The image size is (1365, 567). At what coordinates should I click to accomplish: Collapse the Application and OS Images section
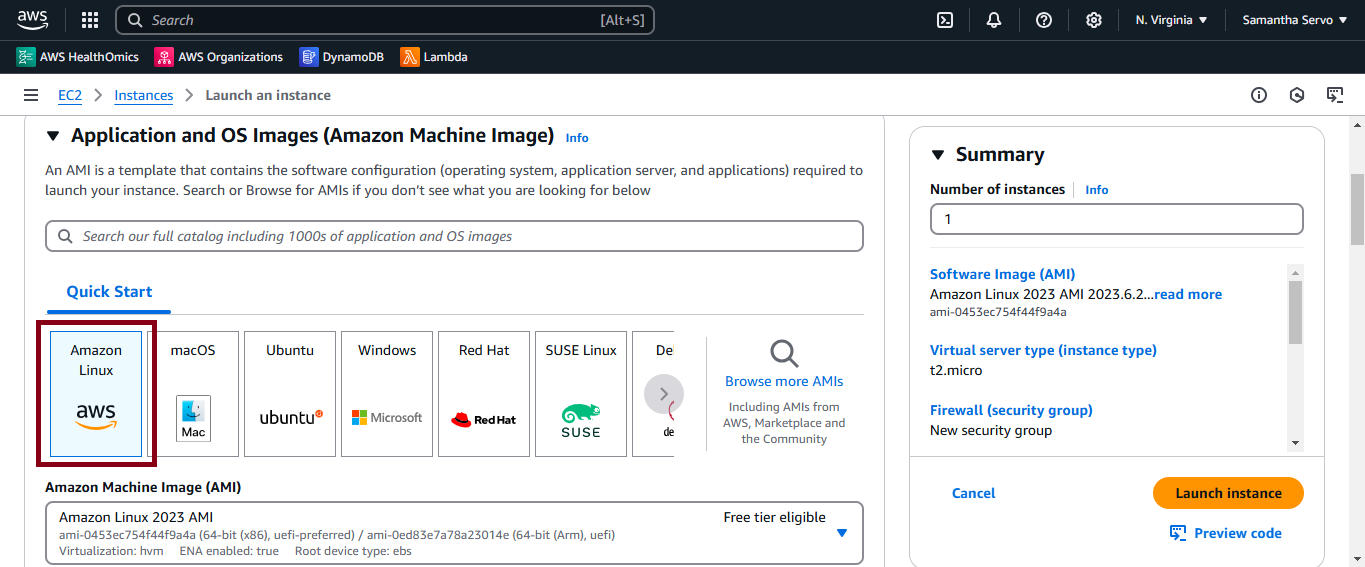click(52, 136)
